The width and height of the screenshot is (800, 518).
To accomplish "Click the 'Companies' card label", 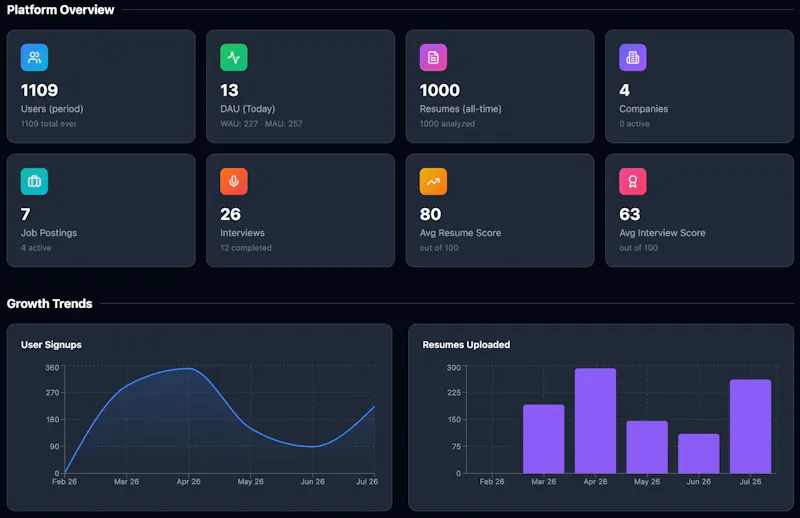I will click(643, 109).
